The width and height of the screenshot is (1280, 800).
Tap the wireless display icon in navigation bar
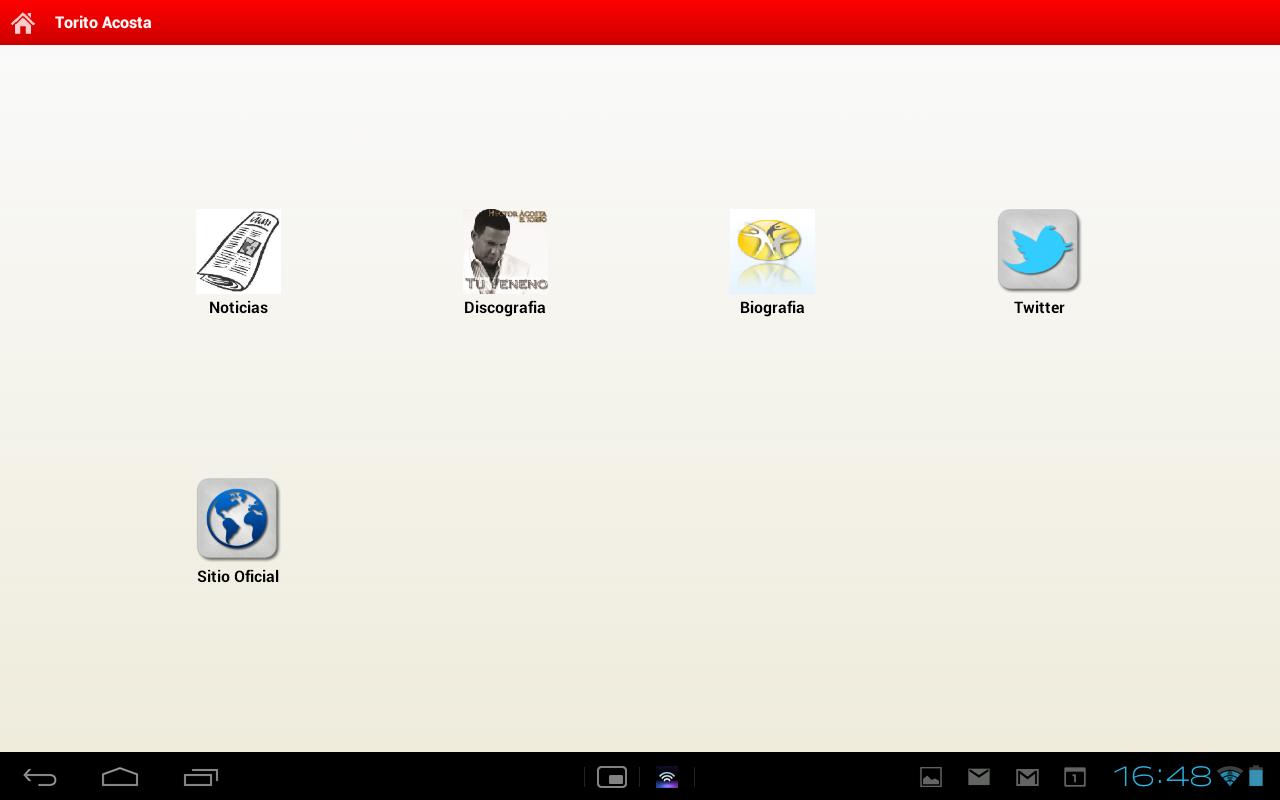click(x=667, y=777)
